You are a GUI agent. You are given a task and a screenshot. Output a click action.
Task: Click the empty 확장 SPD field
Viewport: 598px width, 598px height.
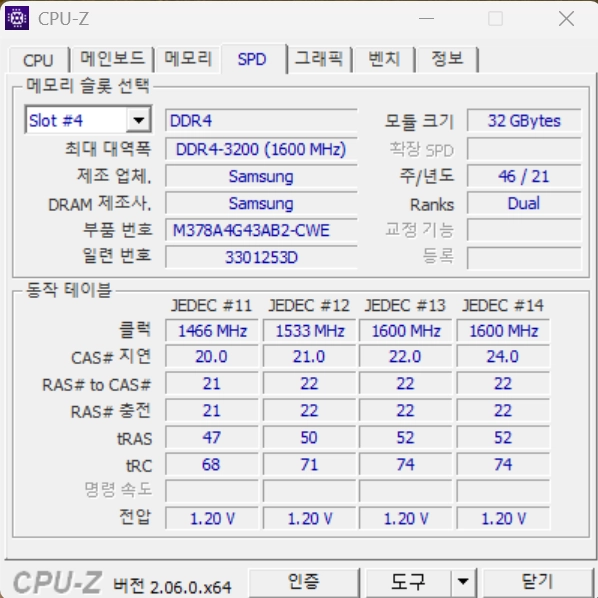click(524, 149)
